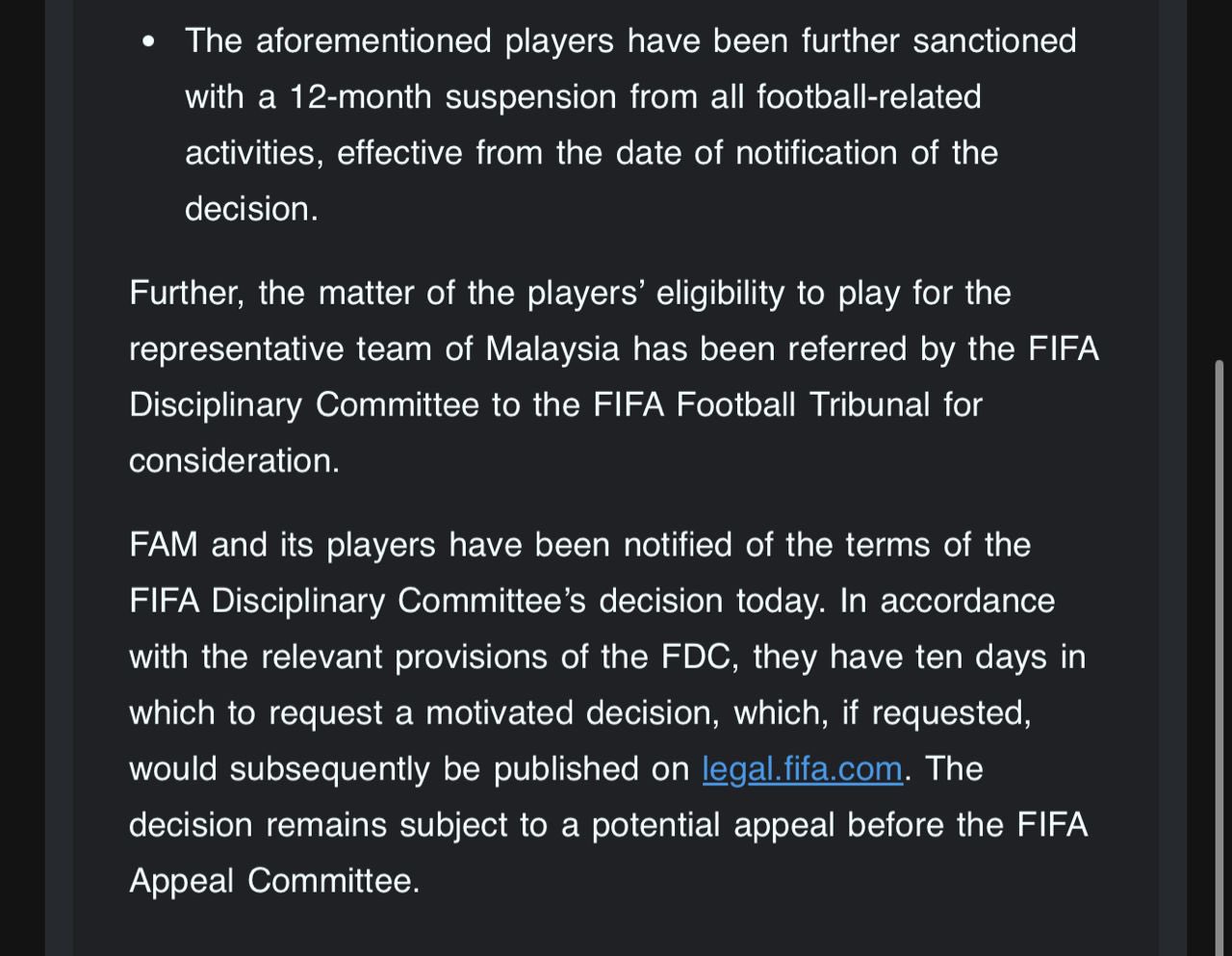Click the scrollbar track above the thumb

click(x=1219, y=193)
